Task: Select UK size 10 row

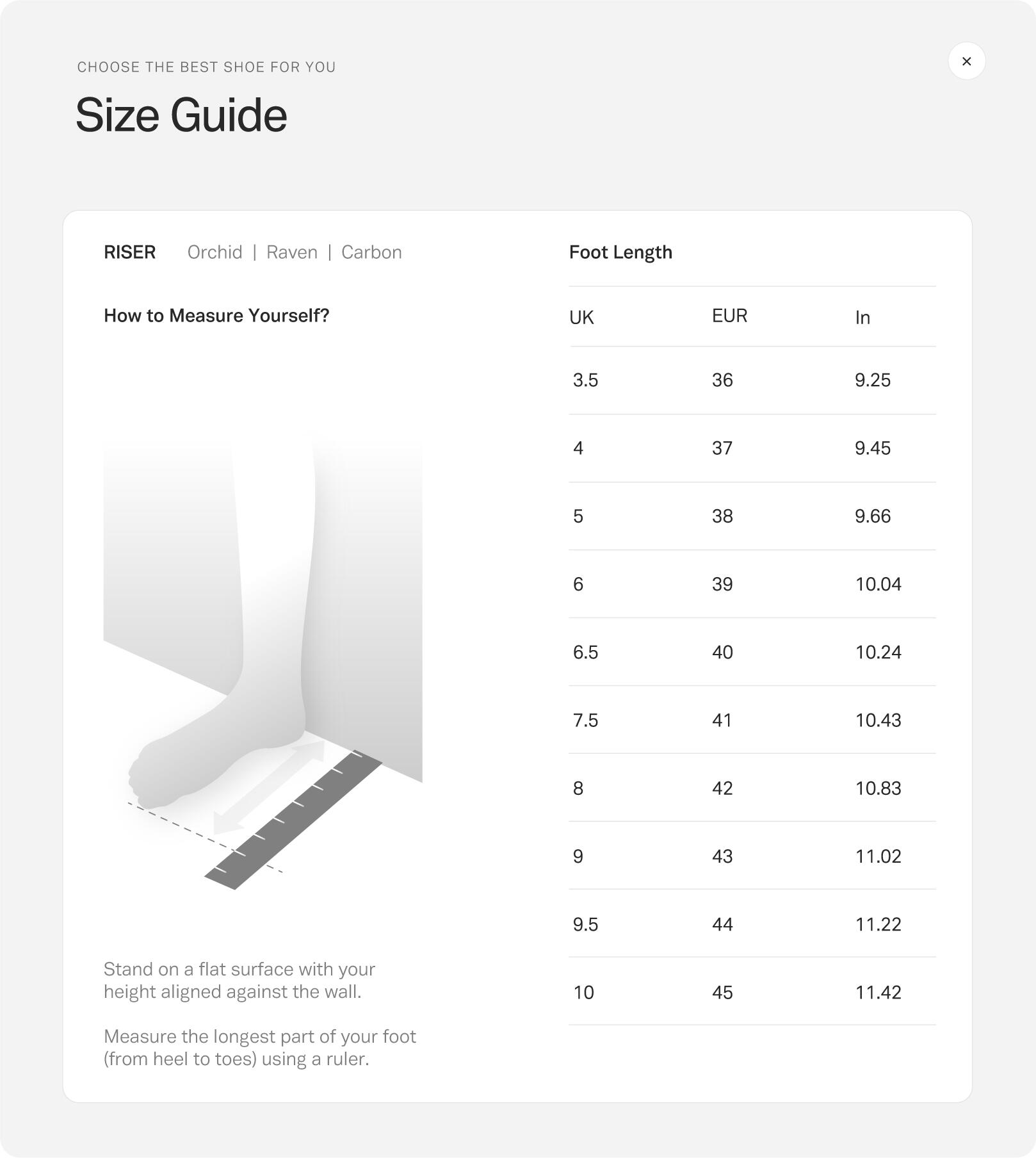Action: pos(752,992)
